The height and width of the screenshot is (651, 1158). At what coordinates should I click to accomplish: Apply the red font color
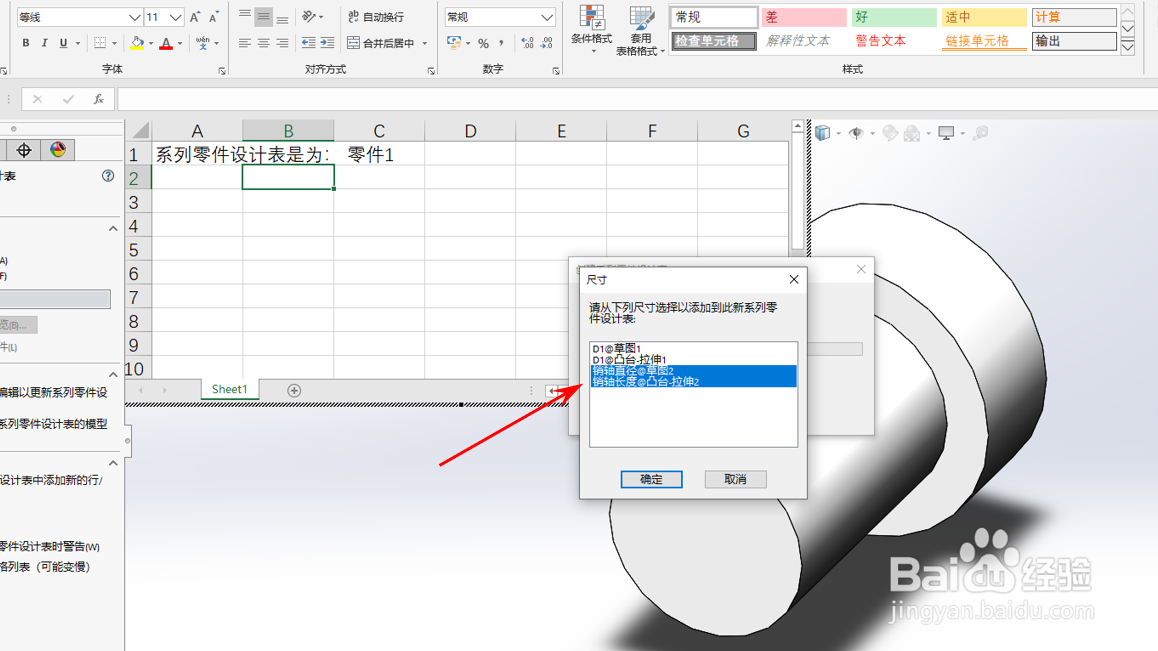[x=166, y=43]
